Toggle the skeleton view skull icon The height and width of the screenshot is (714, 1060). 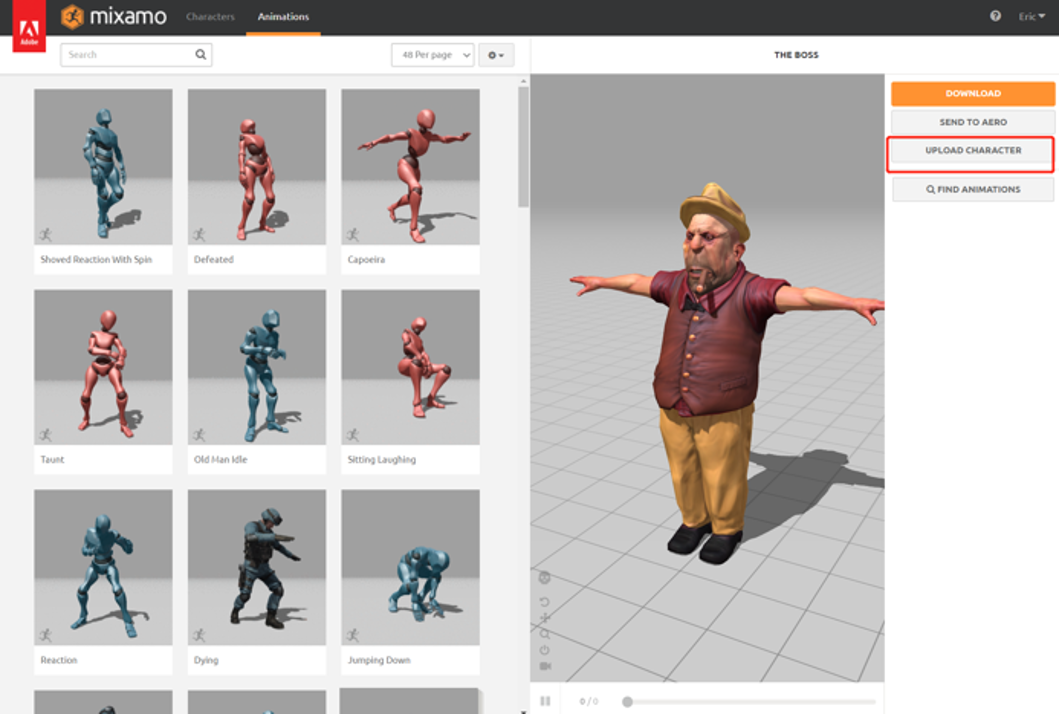544,578
